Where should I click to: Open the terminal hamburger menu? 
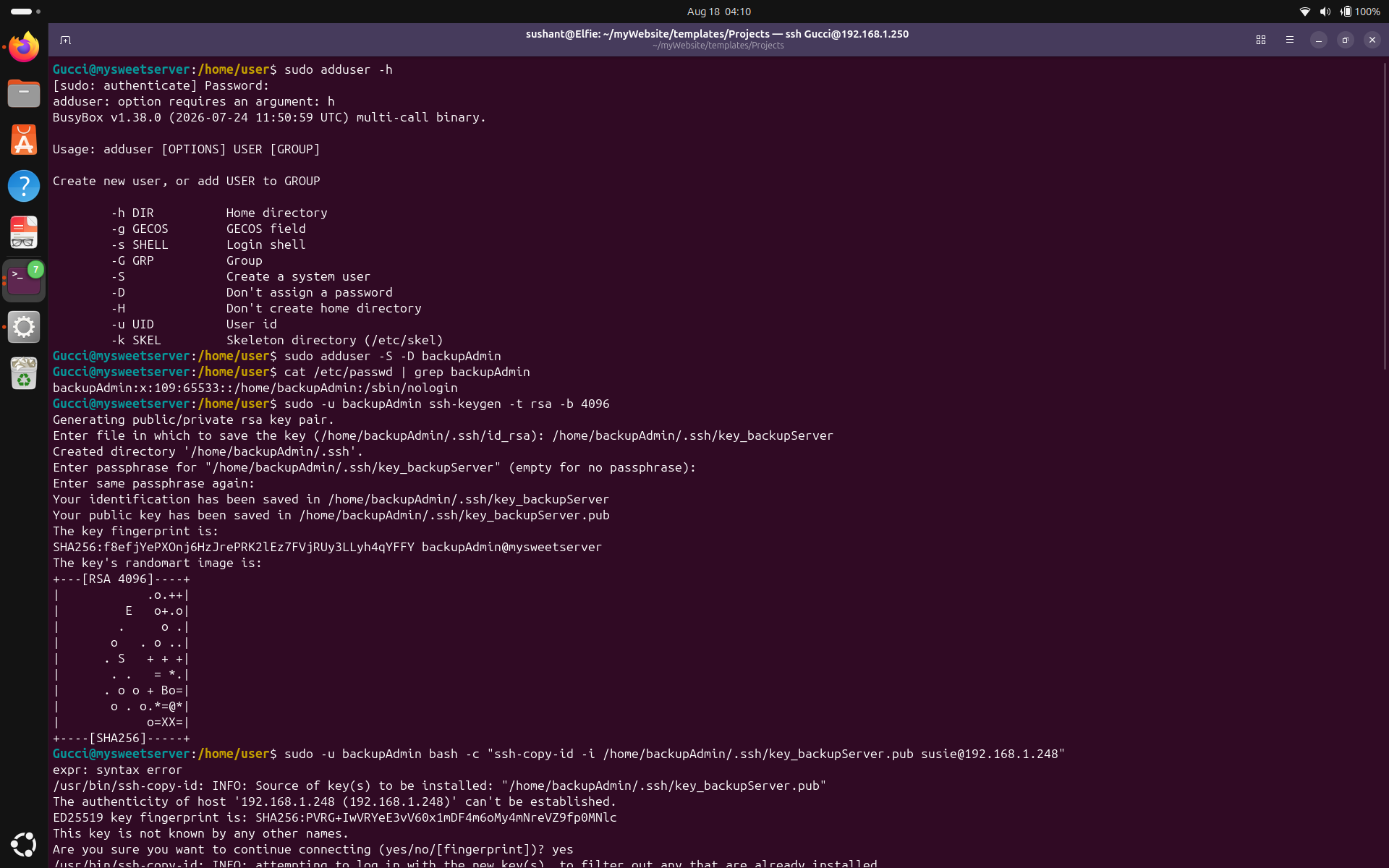(x=1290, y=40)
